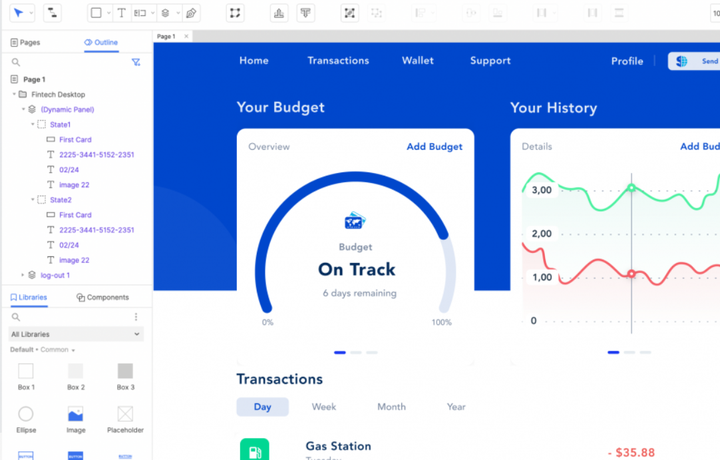Image resolution: width=720 pixels, height=460 pixels.
Task: Select the connector tool in toolbar
Action: (x=52, y=13)
